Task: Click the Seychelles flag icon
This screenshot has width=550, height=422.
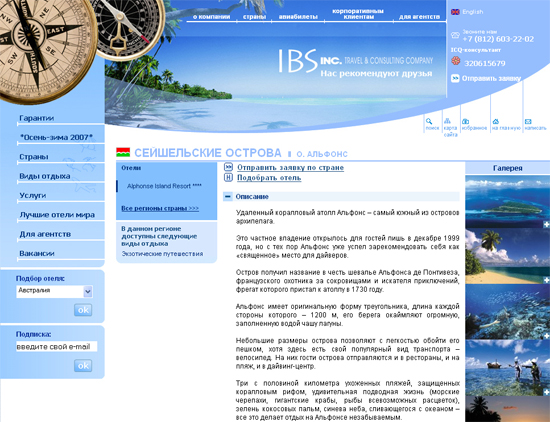Action: (123, 152)
